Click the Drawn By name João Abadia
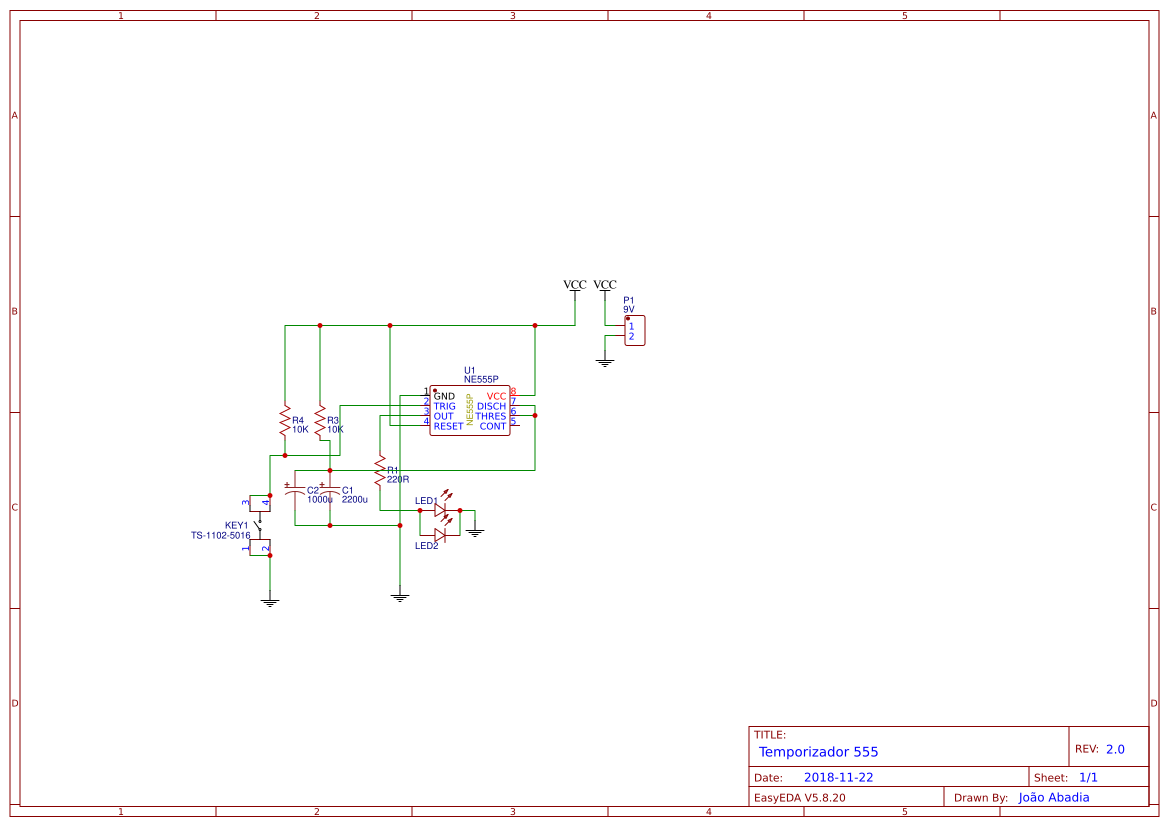 (1053, 797)
